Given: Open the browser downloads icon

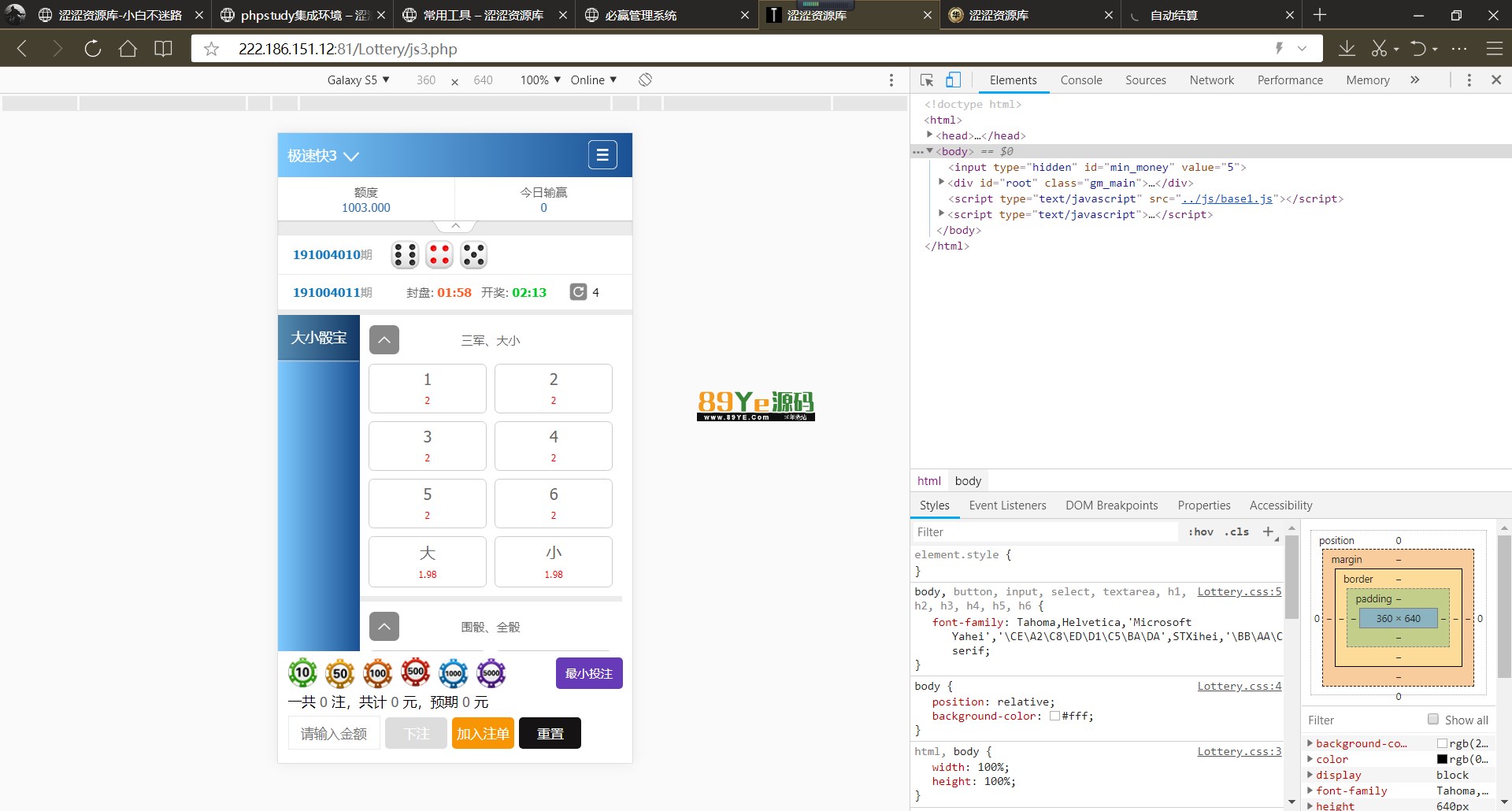Looking at the screenshot, I should point(1347,49).
